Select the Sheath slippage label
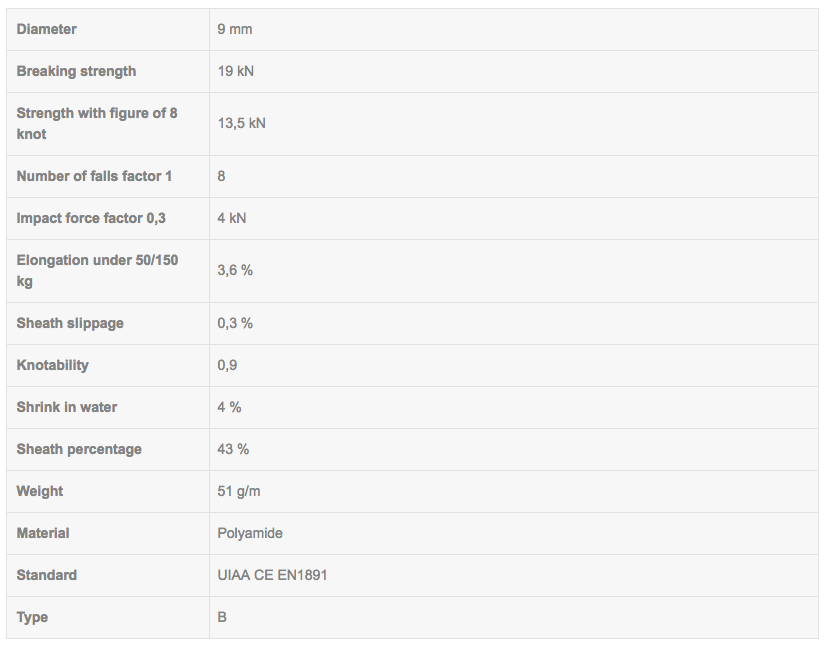 coord(70,323)
